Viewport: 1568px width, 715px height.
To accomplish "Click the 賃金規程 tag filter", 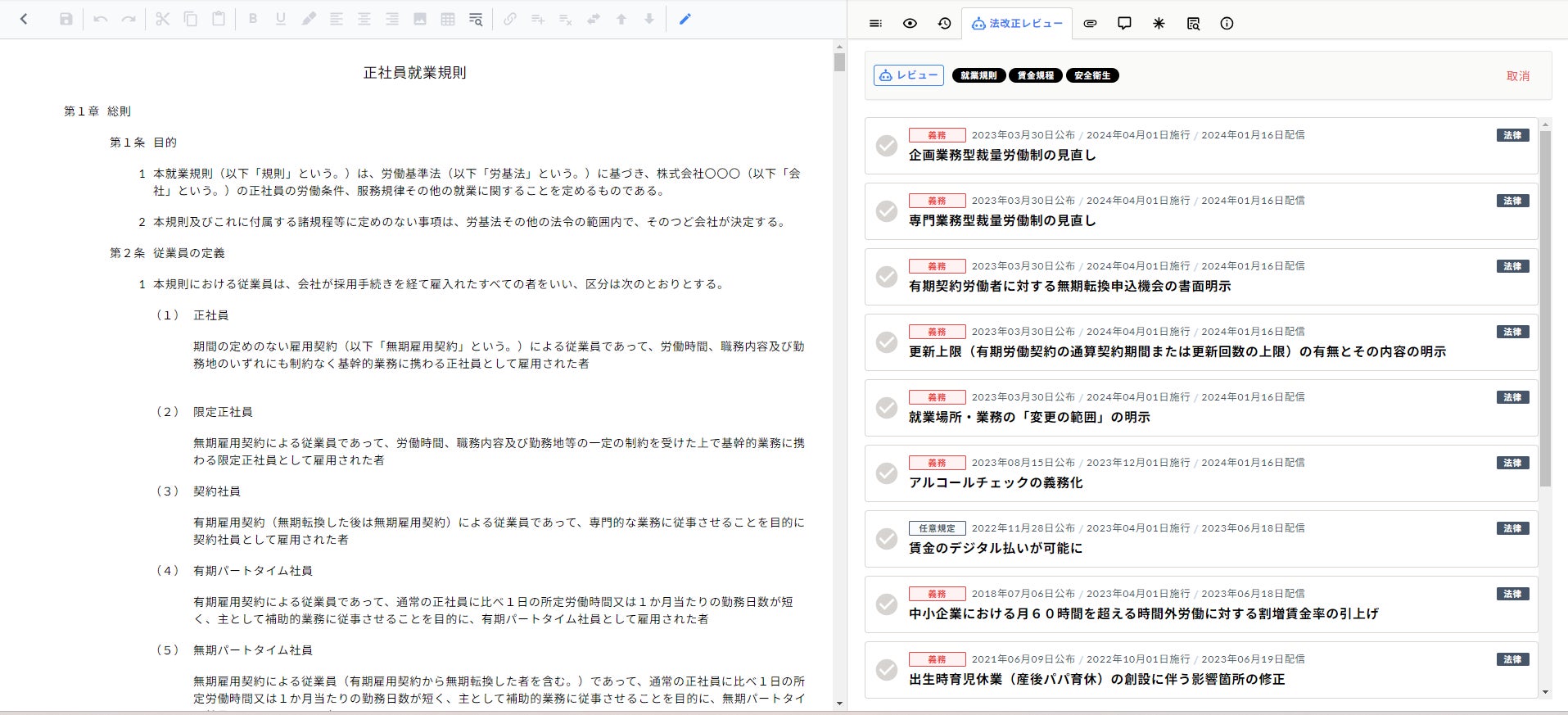I will [1036, 75].
